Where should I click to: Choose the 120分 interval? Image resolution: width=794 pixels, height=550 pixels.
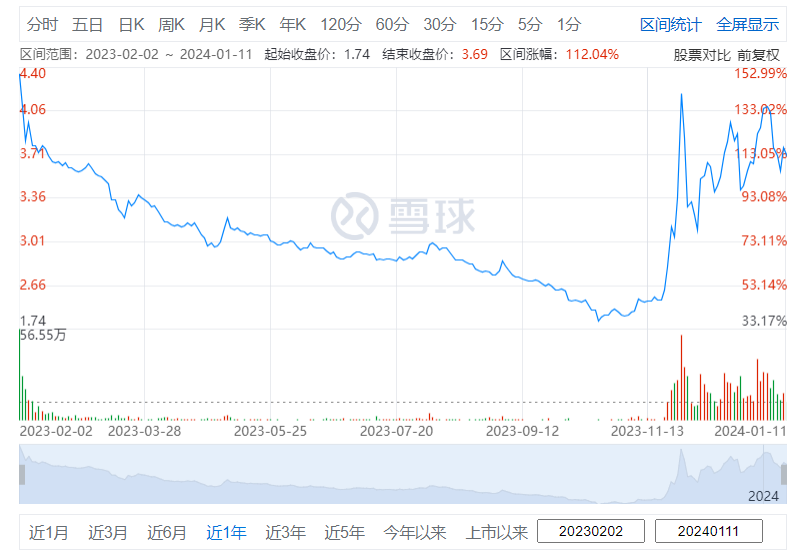coord(340,24)
